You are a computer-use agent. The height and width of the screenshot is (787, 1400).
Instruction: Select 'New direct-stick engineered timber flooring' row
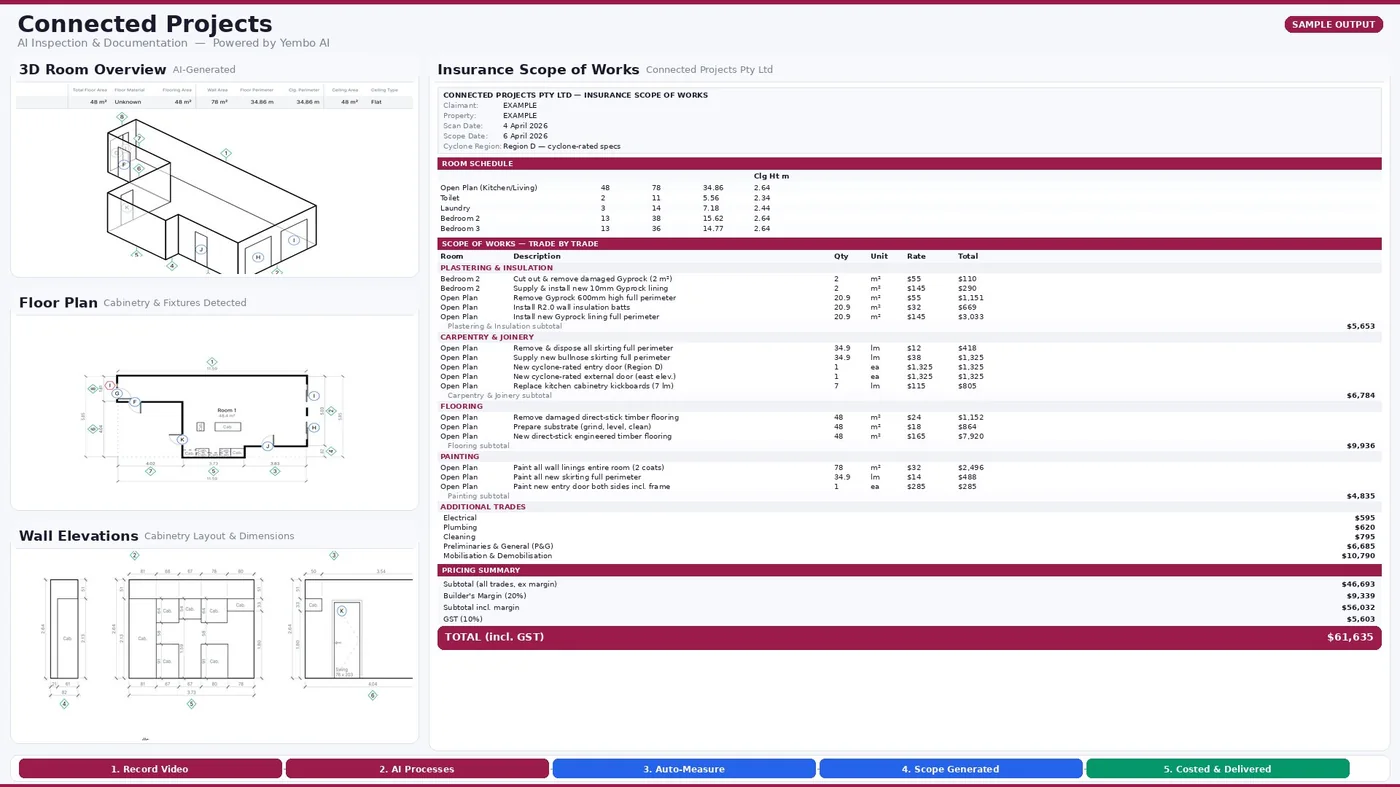tap(909, 436)
